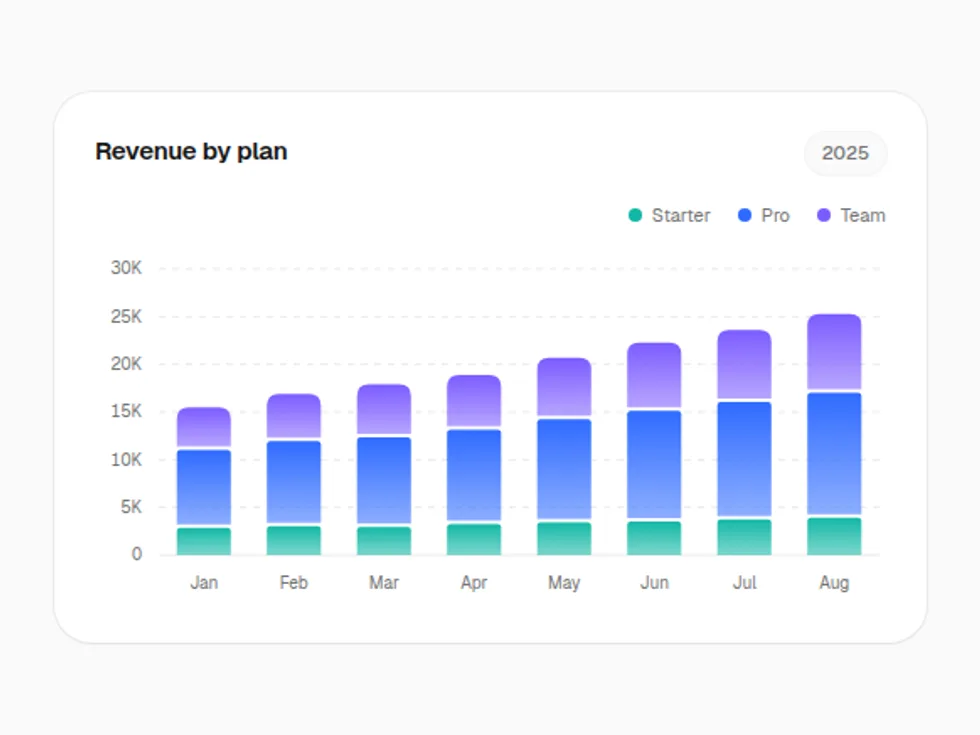The height and width of the screenshot is (735, 980).
Task: Select the Jul Pro blue segment
Action: point(744,459)
